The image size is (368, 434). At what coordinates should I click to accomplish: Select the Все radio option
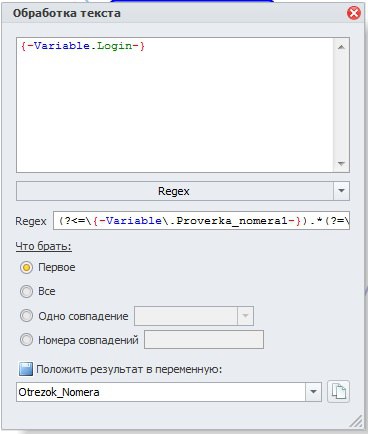point(26,291)
